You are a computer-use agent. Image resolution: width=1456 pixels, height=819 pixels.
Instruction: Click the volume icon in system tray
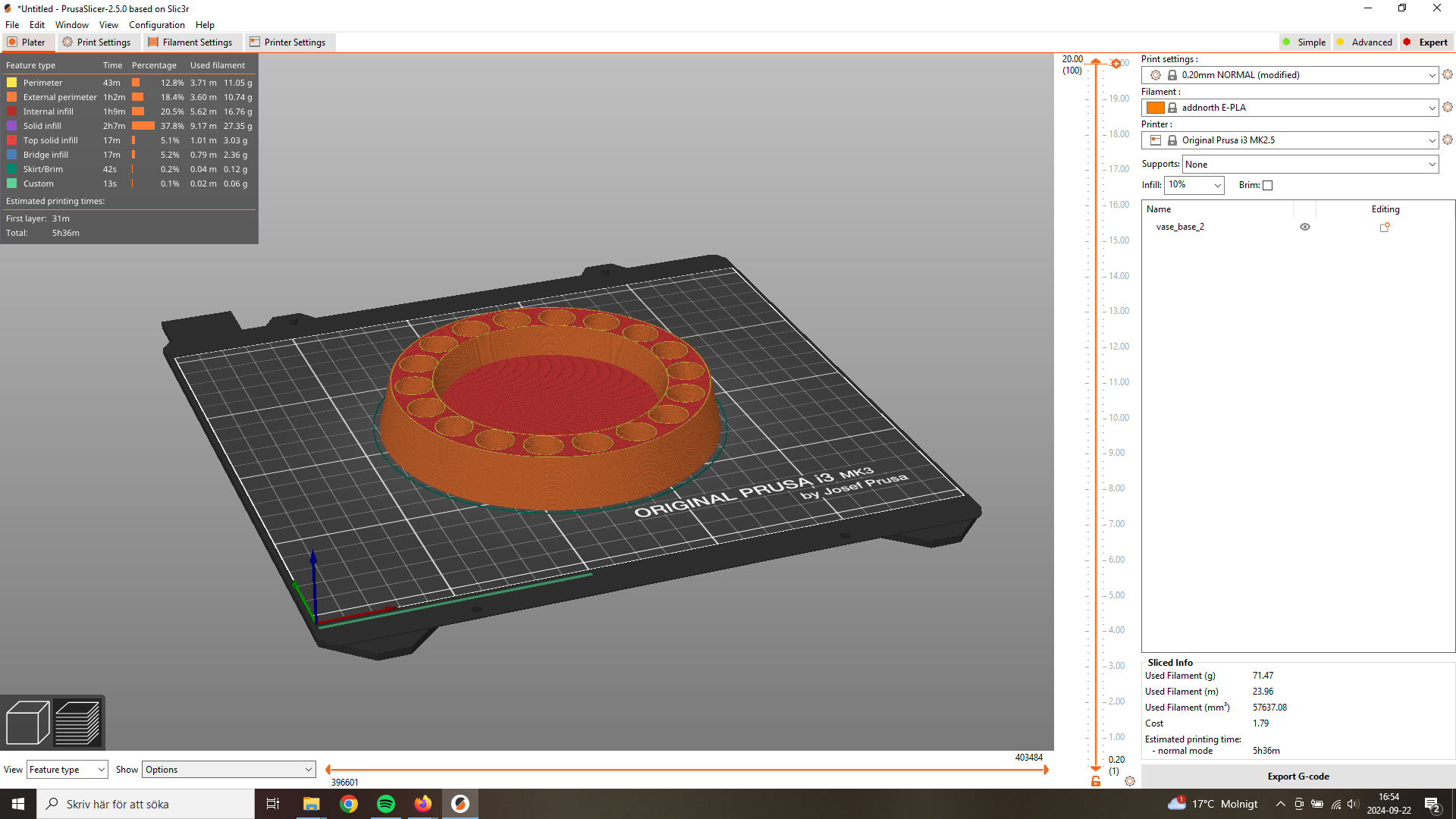pos(1354,804)
